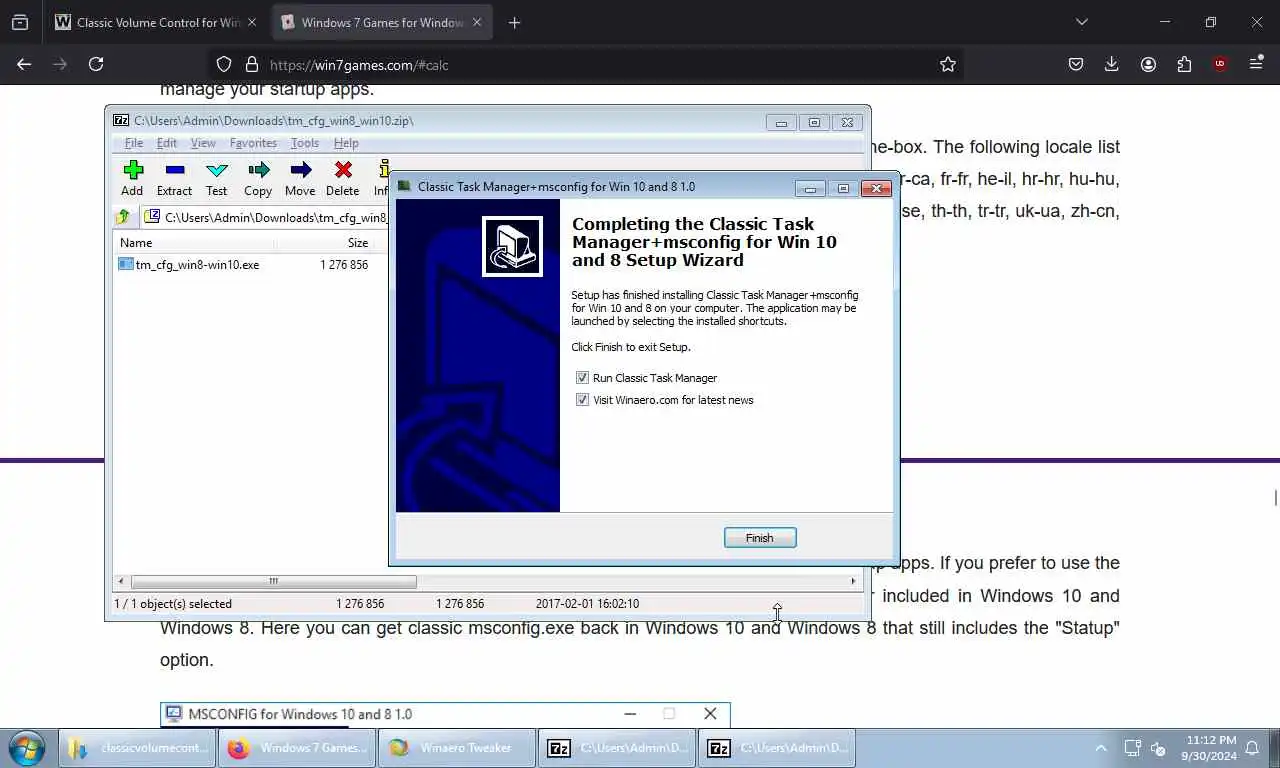Click the site padlock icon

pyautogui.click(x=251, y=64)
